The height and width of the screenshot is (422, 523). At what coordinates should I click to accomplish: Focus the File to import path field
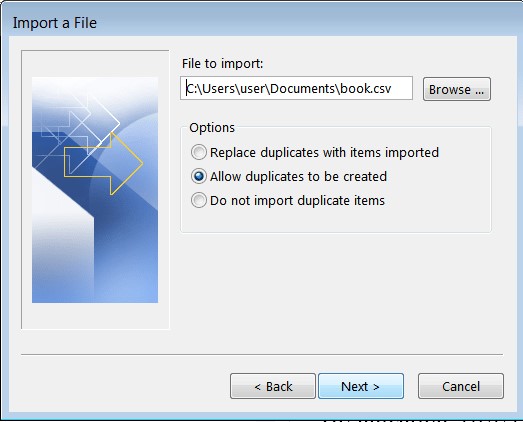click(296, 88)
